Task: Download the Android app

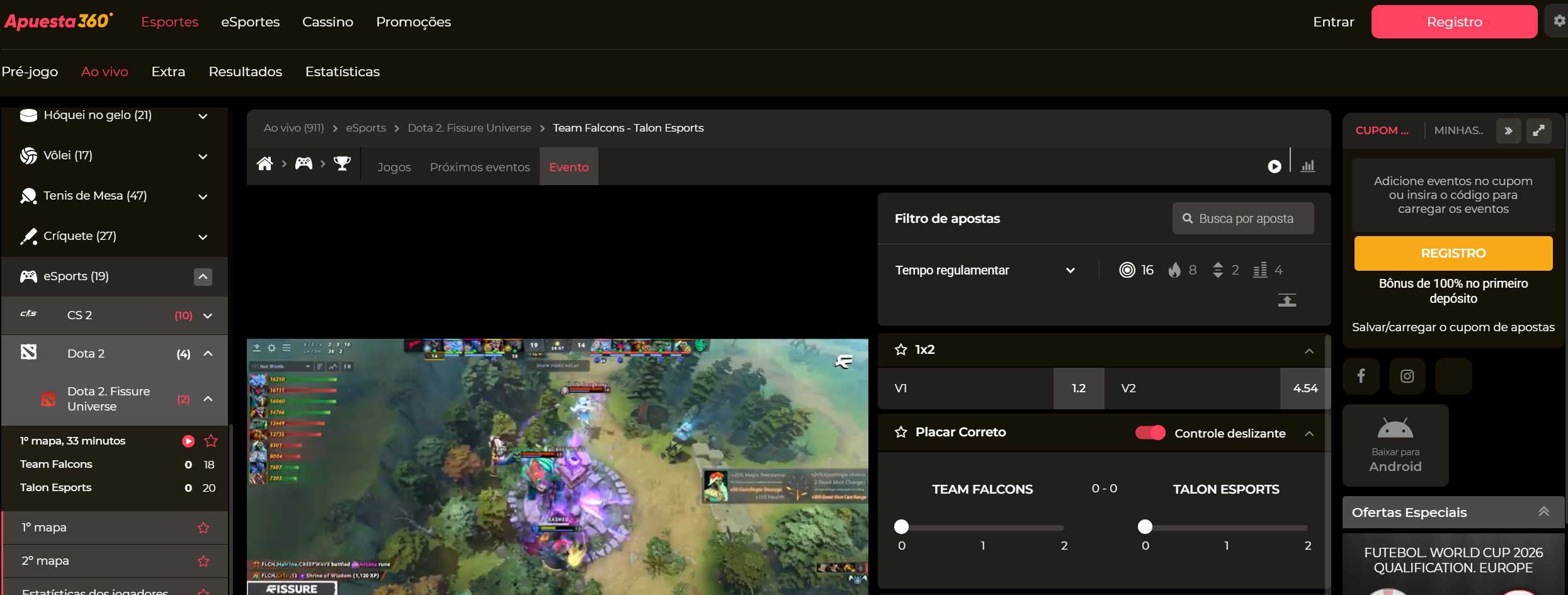Action: (x=1395, y=445)
